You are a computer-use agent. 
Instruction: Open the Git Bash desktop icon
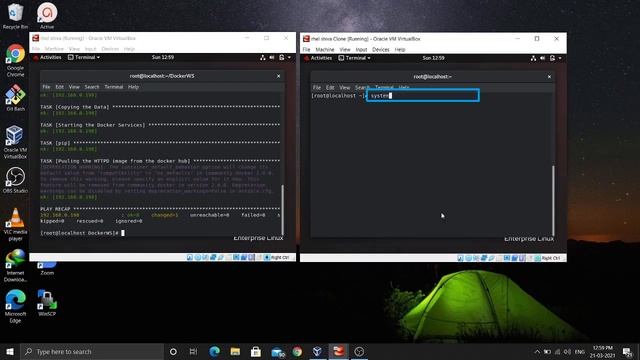click(x=16, y=98)
